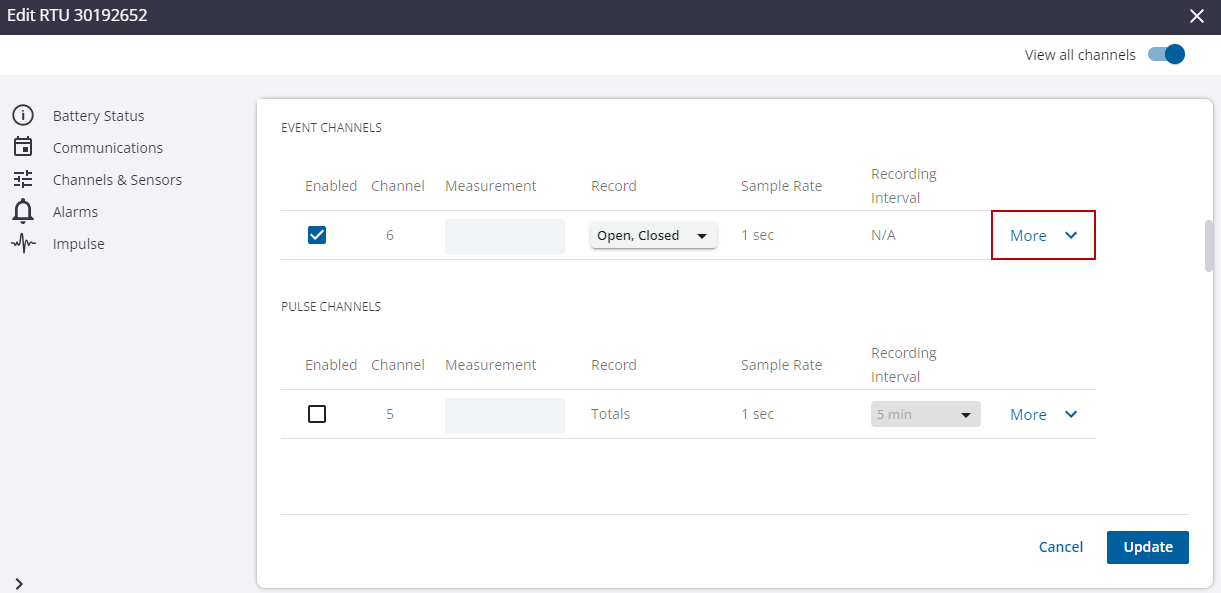Expand More options for pulse channel 5
The height and width of the screenshot is (593, 1221).
point(1043,414)
